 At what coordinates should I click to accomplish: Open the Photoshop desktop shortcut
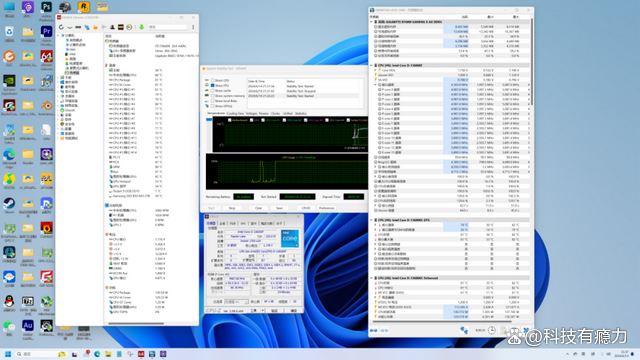click(x=46, y=7)
